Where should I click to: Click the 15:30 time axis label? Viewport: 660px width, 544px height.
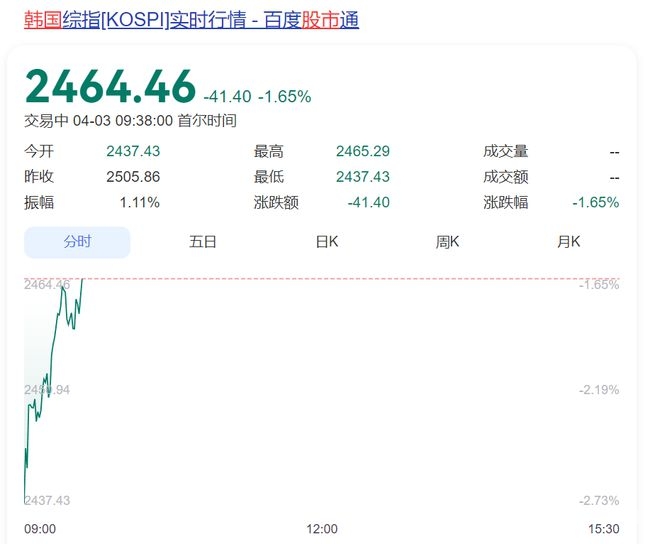pyautogui.click(x=604, y=529)
